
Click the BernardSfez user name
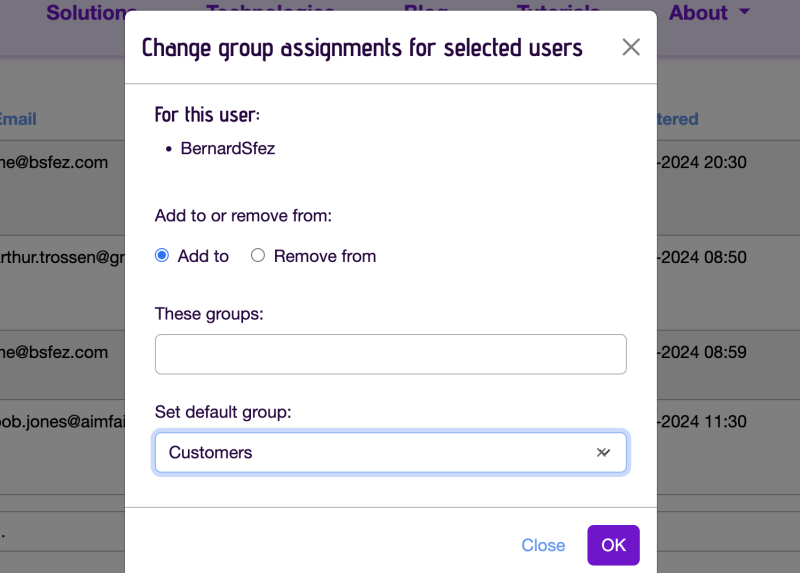coord(228,148)
